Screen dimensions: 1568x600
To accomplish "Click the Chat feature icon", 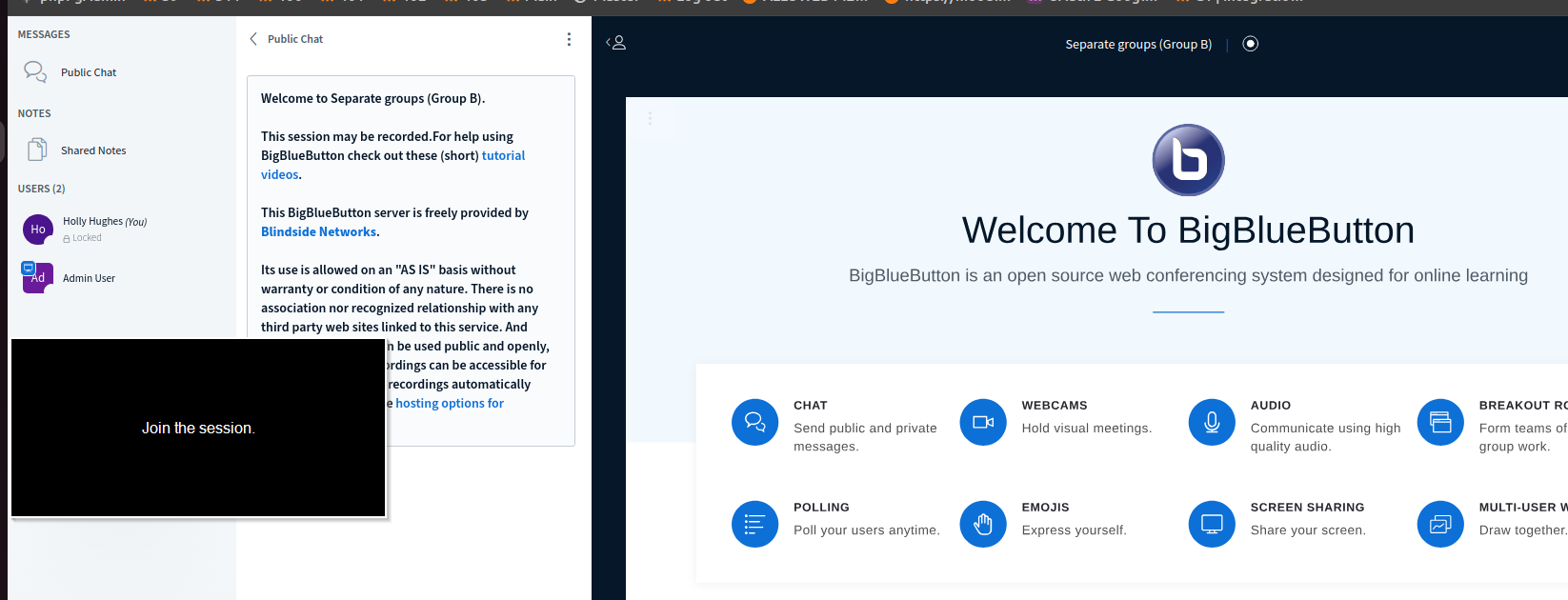I will click(754, 422).
